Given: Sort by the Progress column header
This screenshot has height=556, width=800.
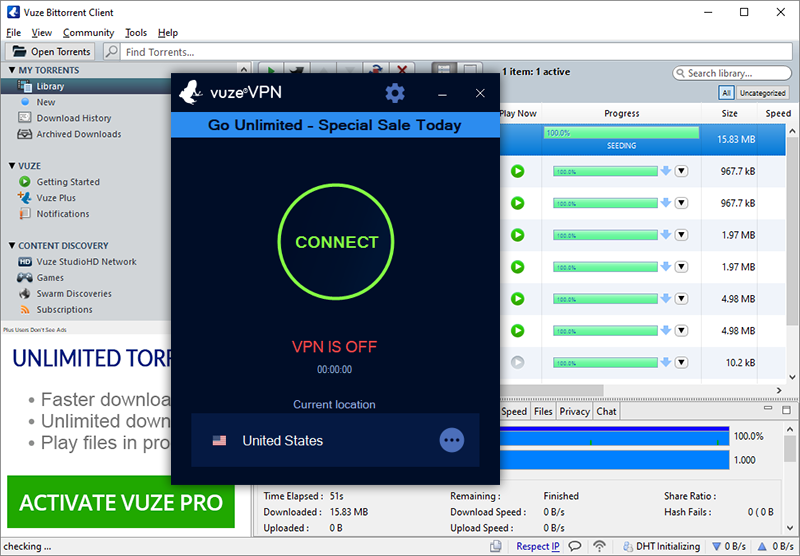Looking at the screenshot, I should pyautogui.click(x=621, y=113).
